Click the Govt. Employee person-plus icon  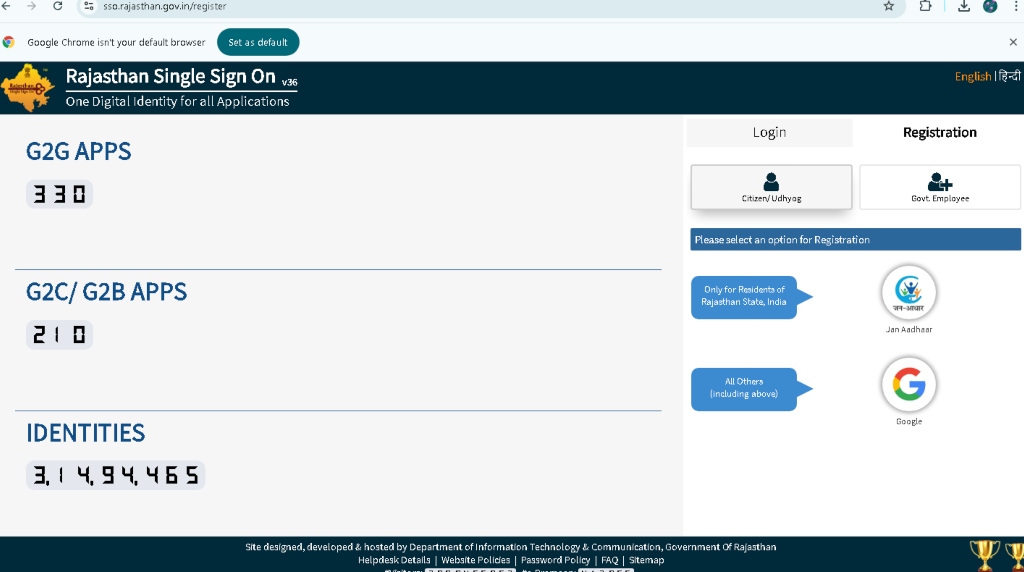point(939,182)
